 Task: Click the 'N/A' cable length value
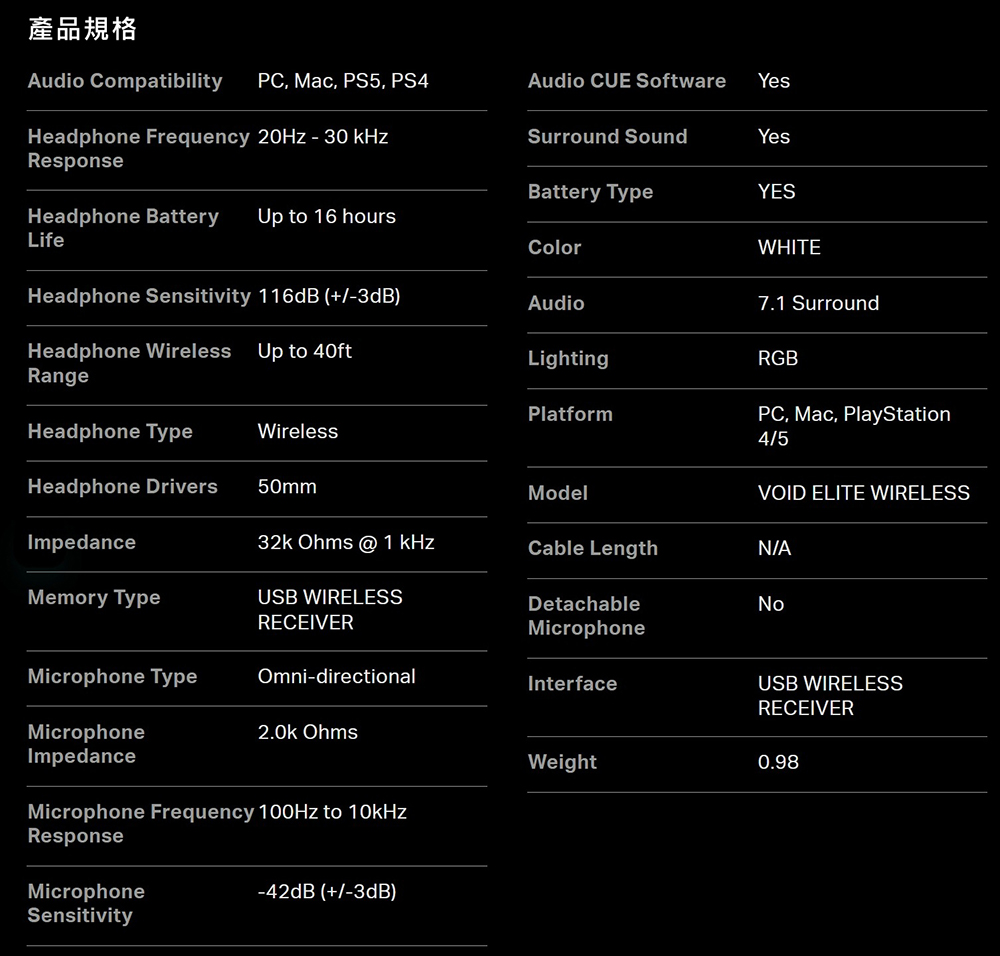click(x=774, y=548)
